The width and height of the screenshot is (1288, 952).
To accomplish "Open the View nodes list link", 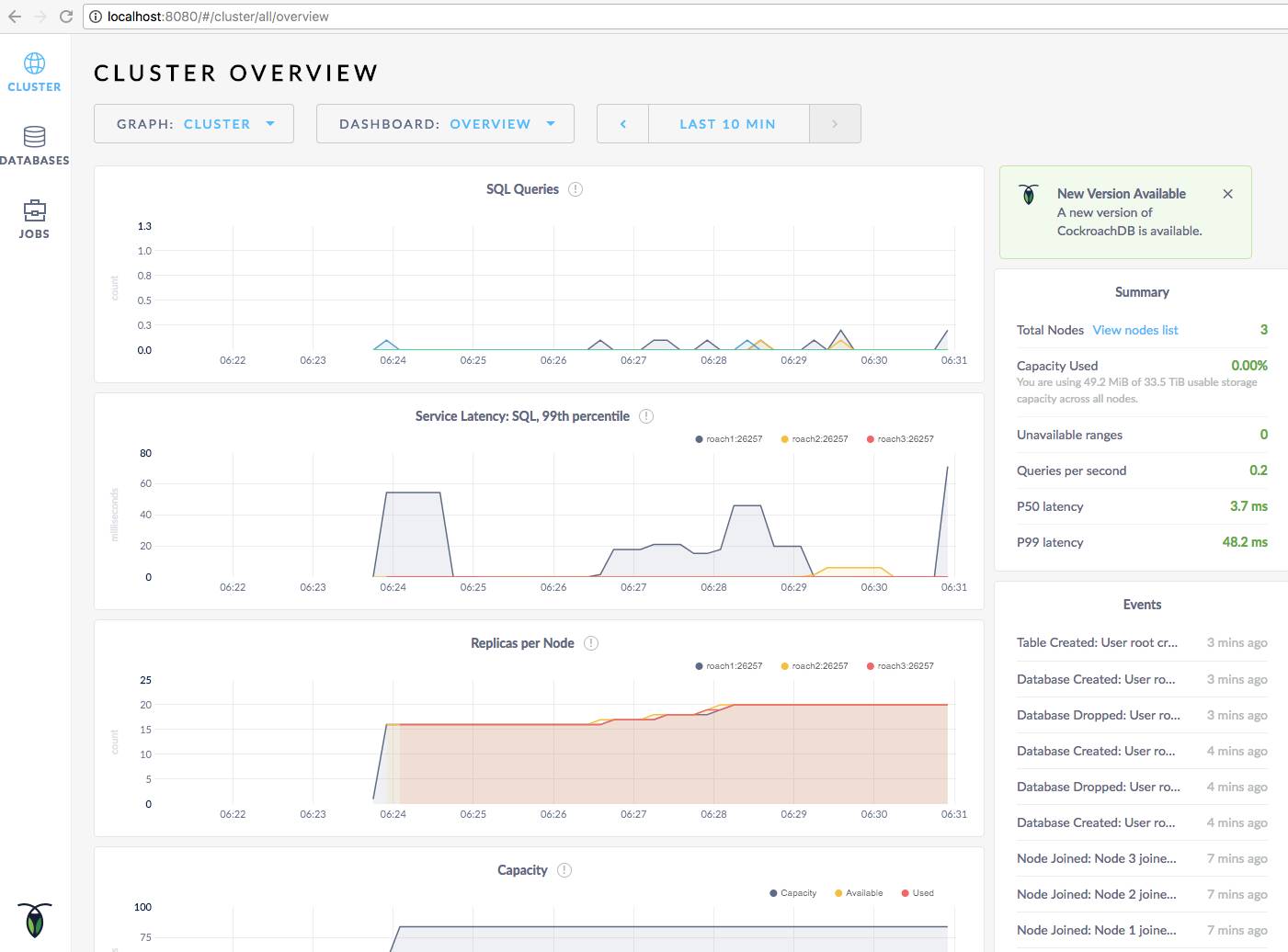I will pyautogui.click(x=1135, y=330).
